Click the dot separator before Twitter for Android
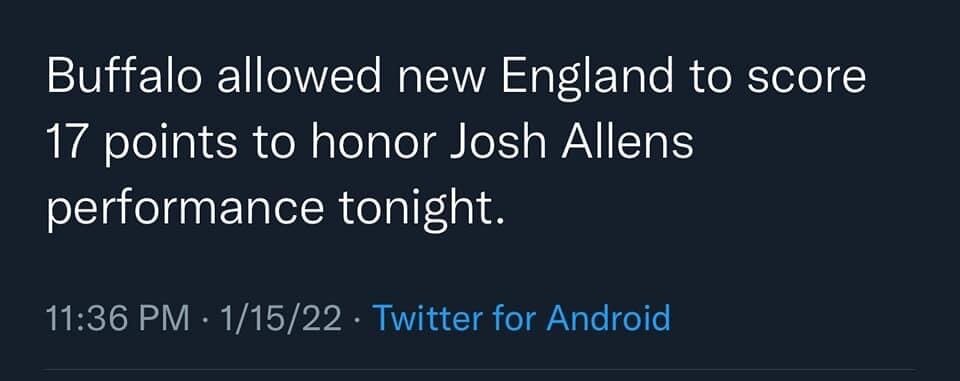The image size is (960, 381). tap(358, 320)
